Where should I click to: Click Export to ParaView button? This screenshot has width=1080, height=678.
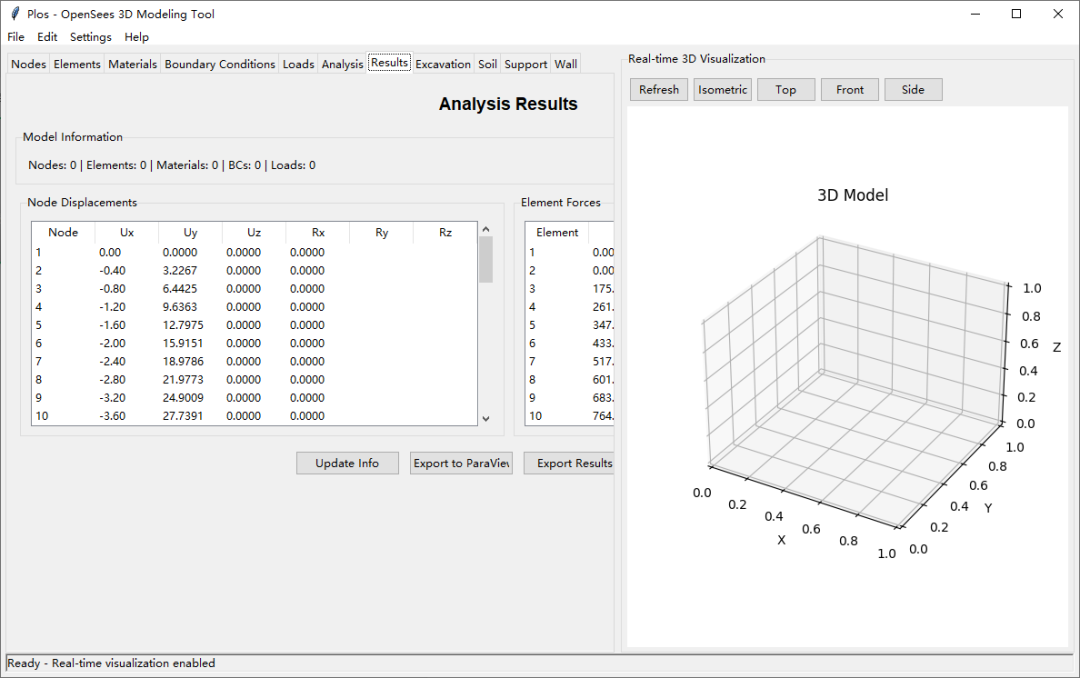click(461, 463)
